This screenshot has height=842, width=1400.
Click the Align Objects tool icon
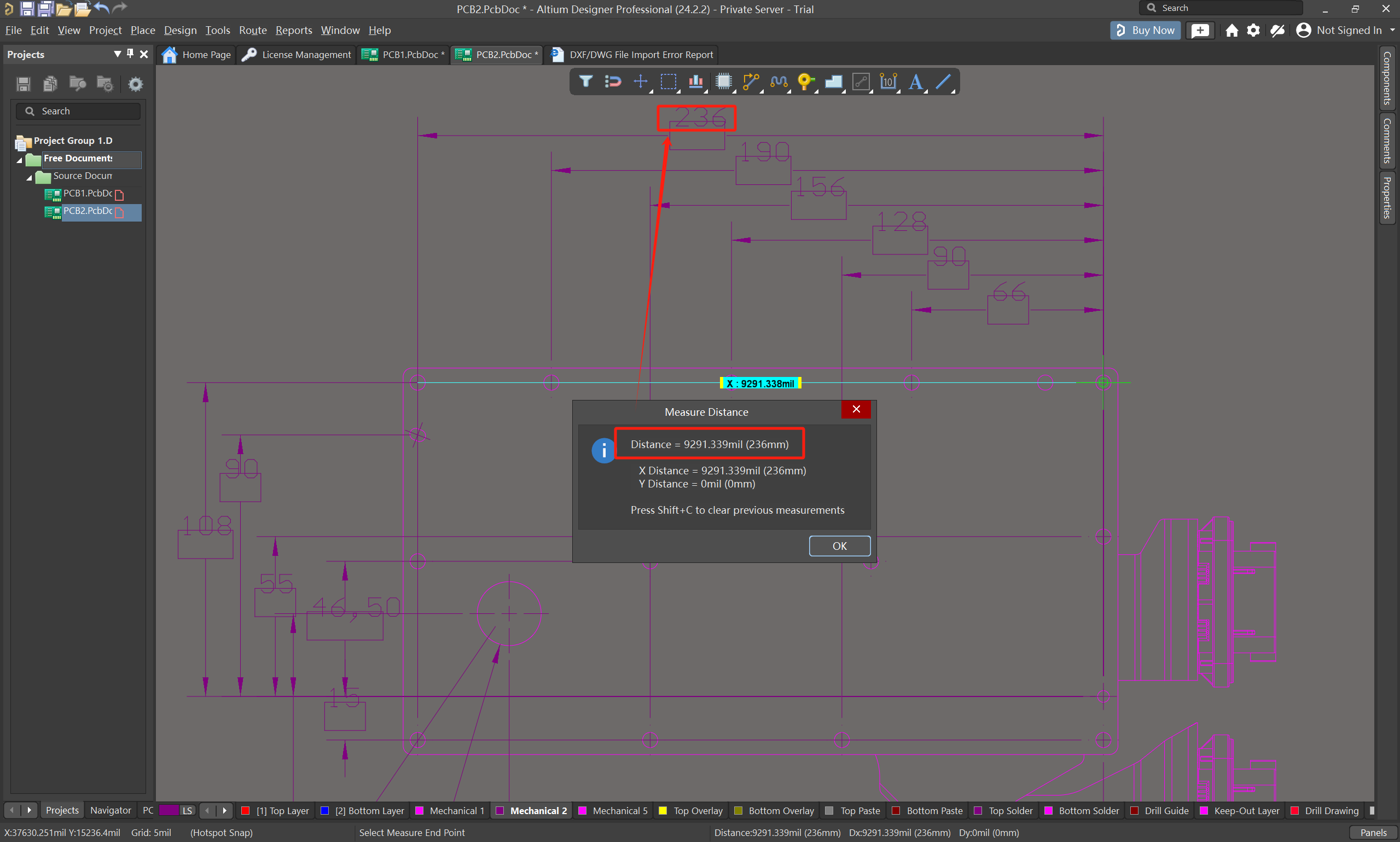tap(695, 82)
